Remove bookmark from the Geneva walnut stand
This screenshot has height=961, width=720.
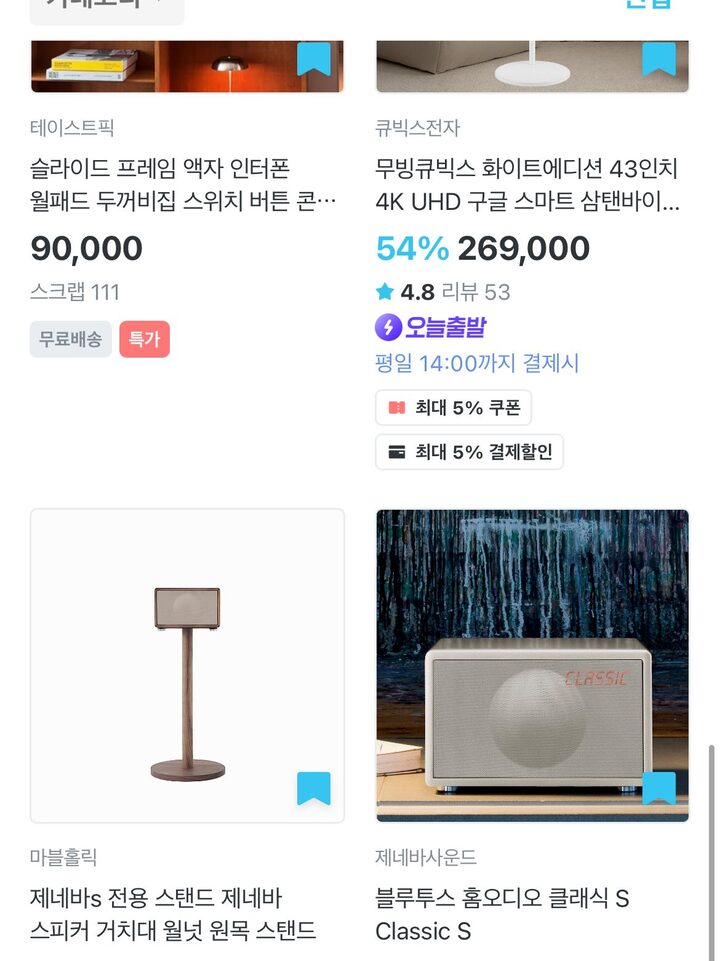coord(314,788)
